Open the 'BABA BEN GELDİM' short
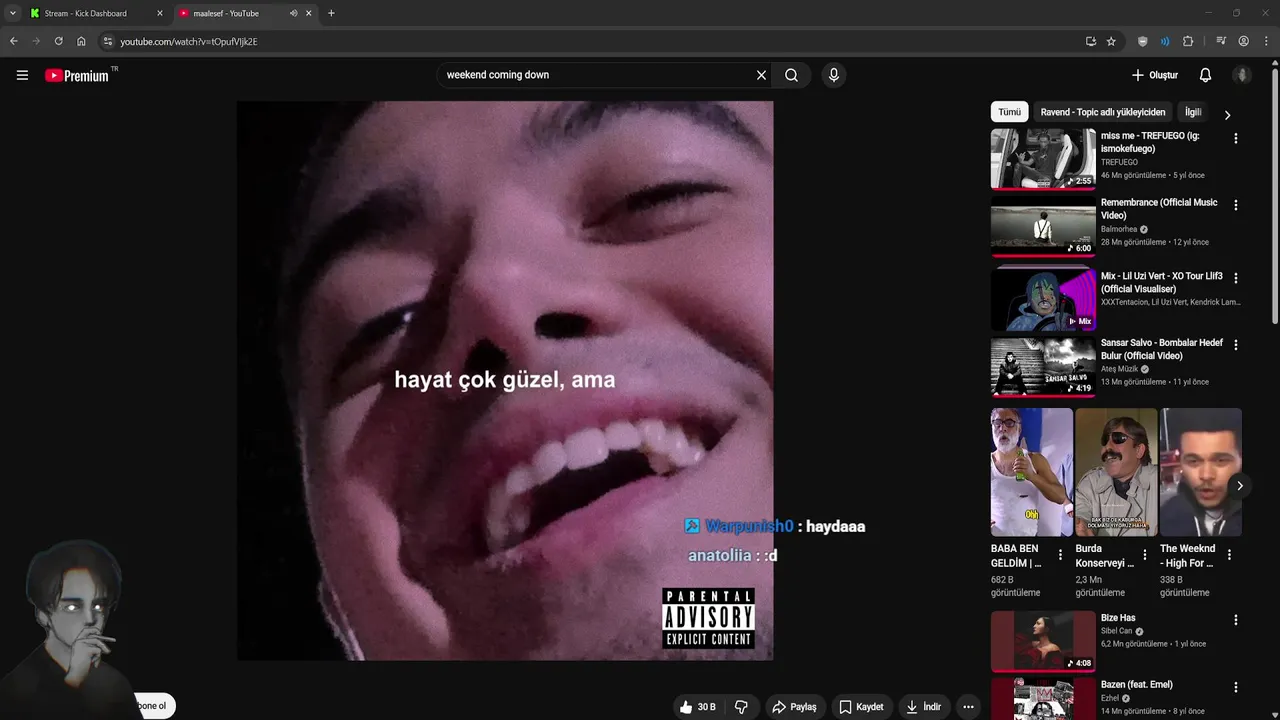 1031,472
